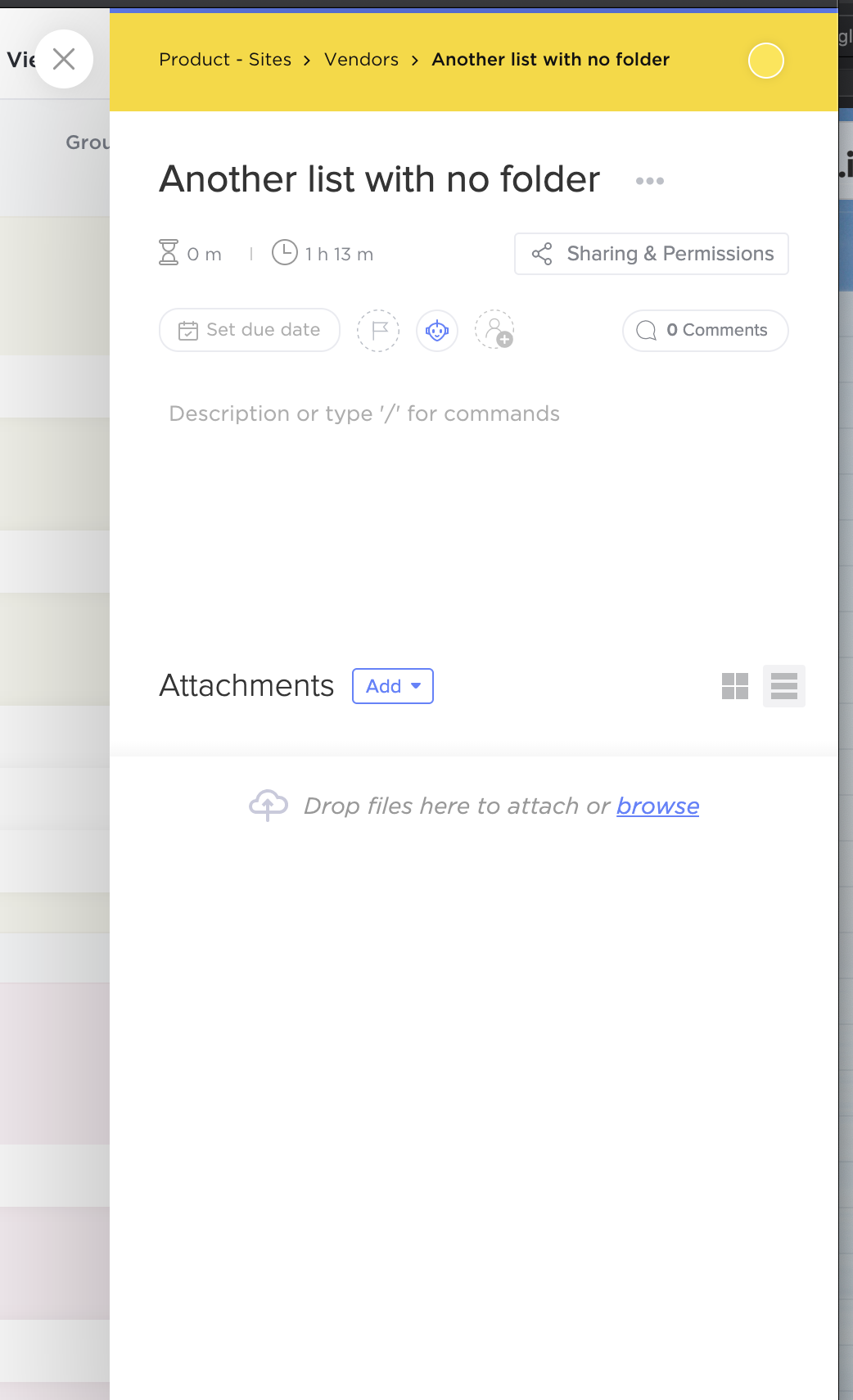Click the share icon in Sharing & Permissions
The image size is (853, 1400).
(542, 254)
